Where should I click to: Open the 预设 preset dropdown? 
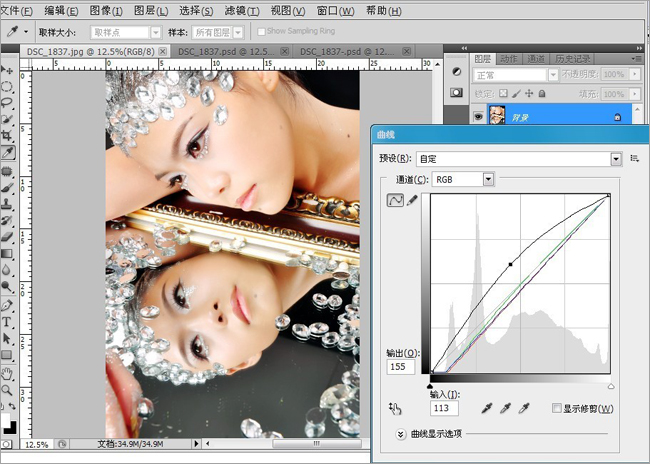[616, 159]
